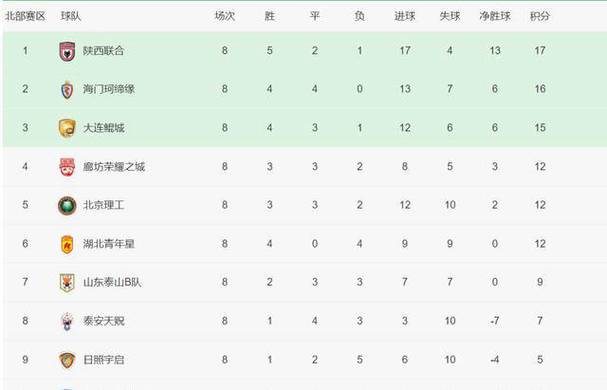Select the 大连鲲城 team name

pyautogui.click(x=104, y=128)
